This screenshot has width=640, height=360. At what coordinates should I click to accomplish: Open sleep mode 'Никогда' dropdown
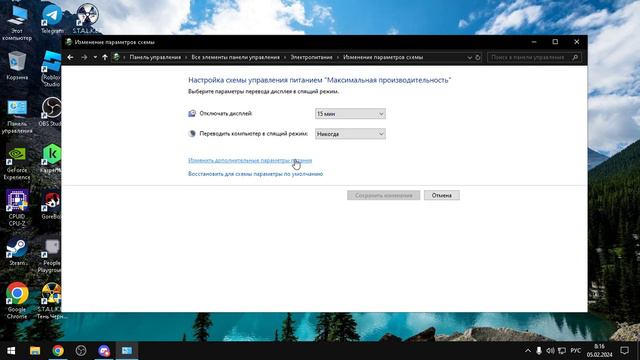350,134
